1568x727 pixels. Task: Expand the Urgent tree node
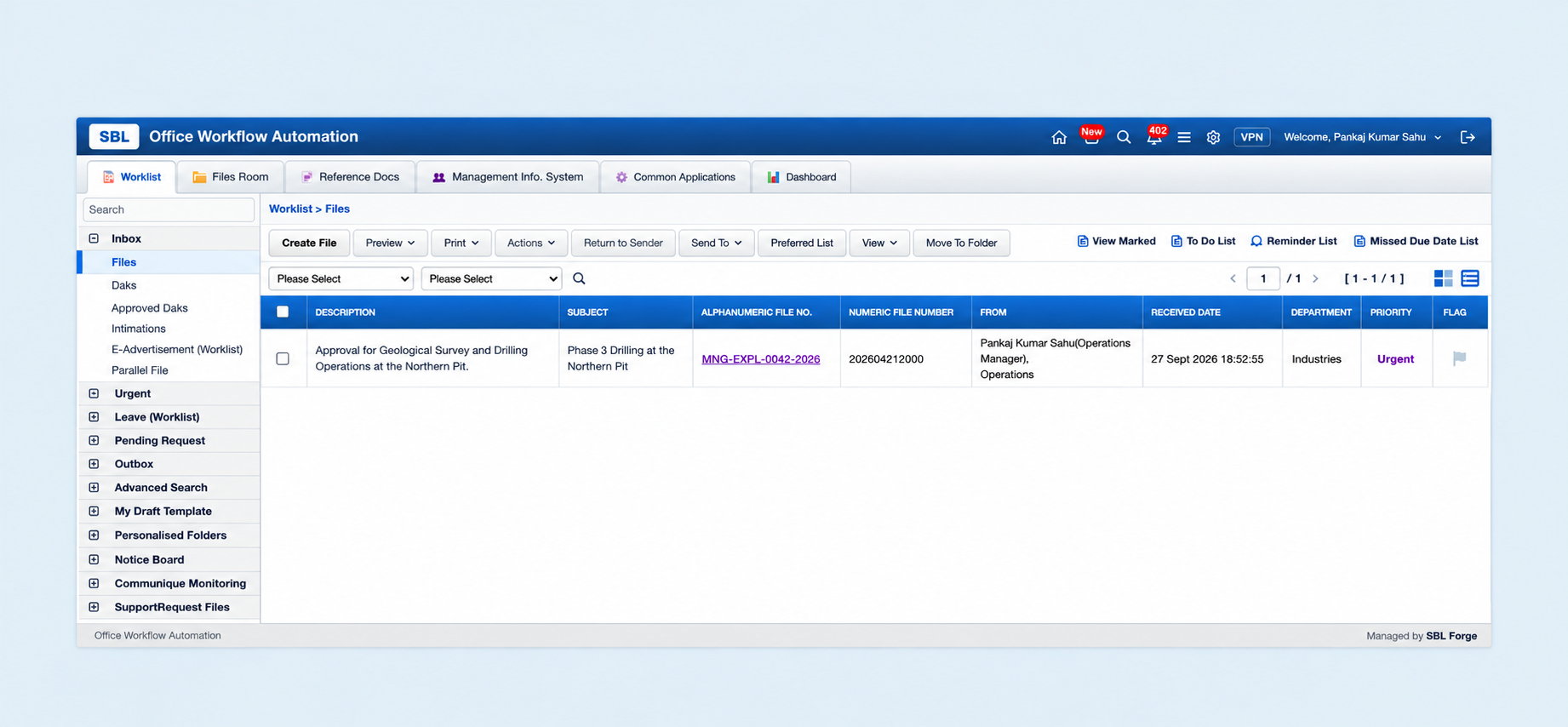coord(94,393)
